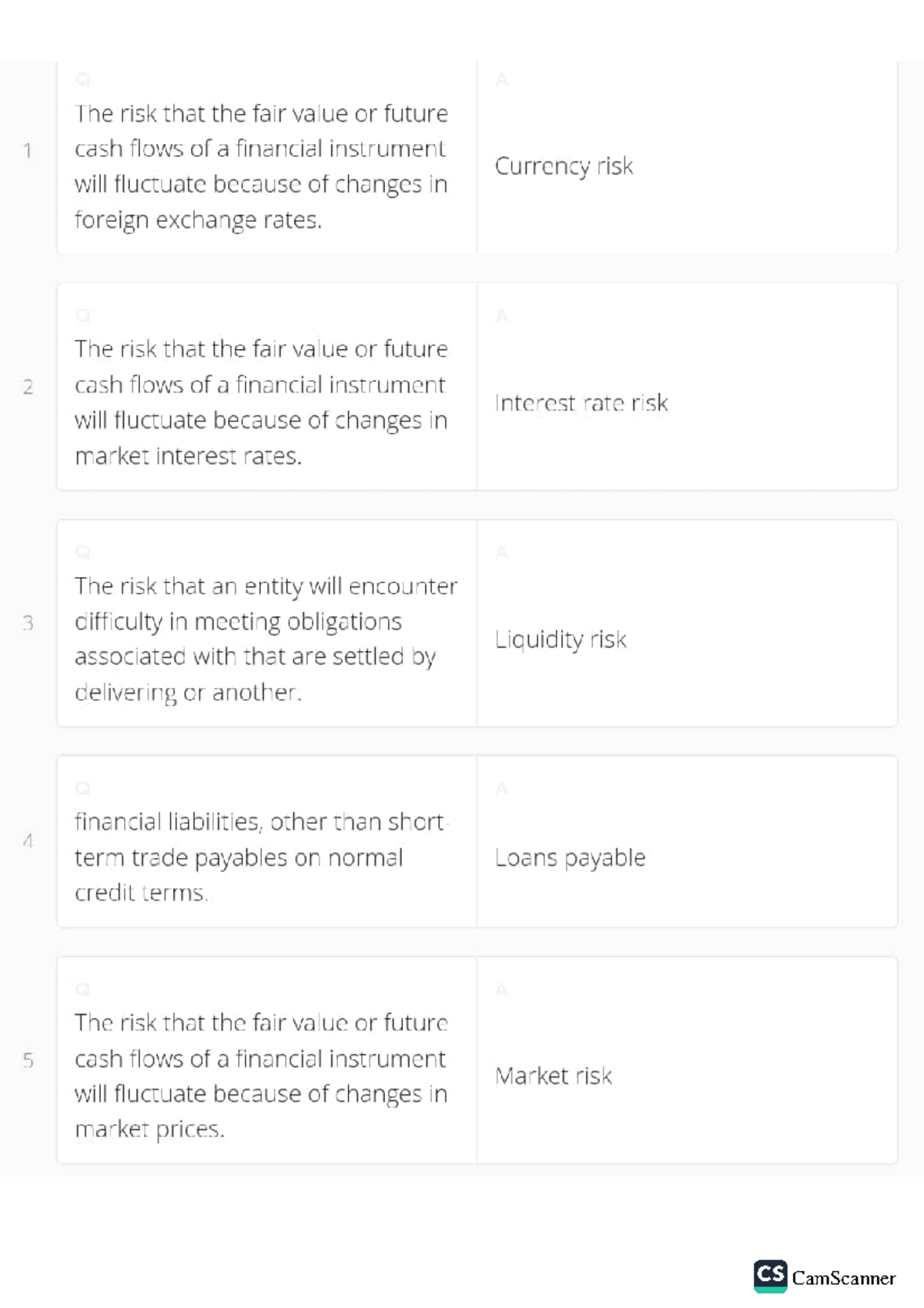Click the Loans payable answer
The width and height of the screenshot is (924, 1308).
click(x=570, y=857)
